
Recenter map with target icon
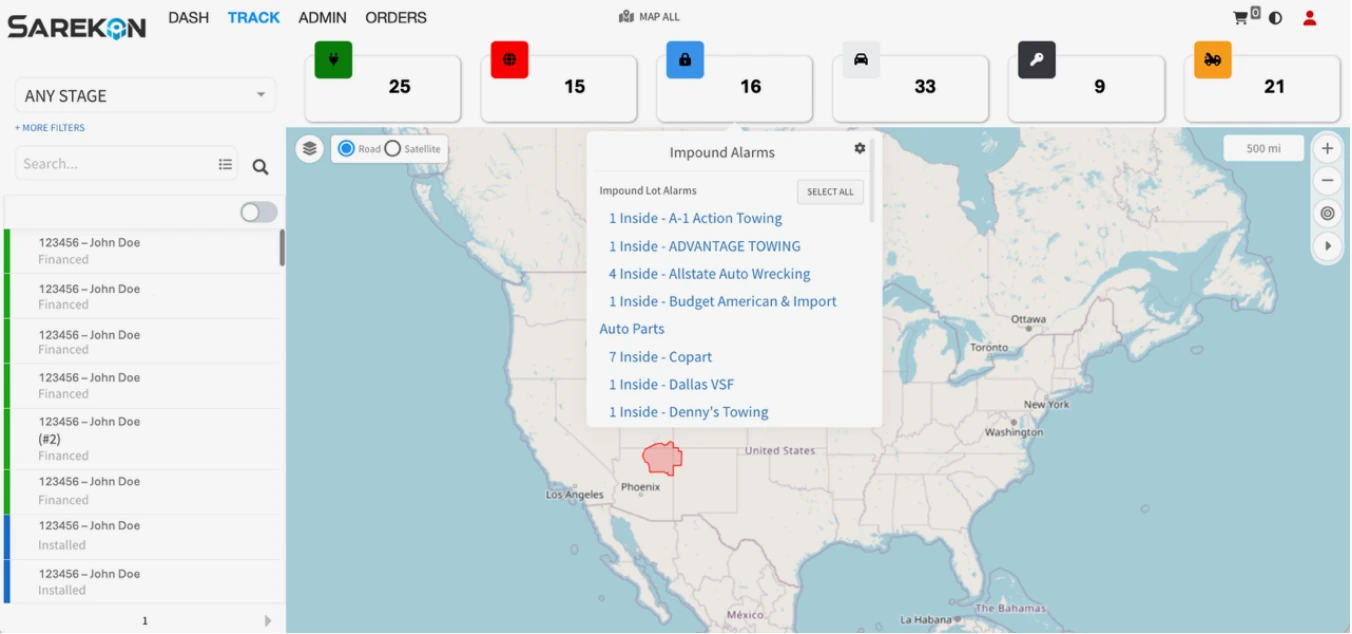pos(1327,213)
